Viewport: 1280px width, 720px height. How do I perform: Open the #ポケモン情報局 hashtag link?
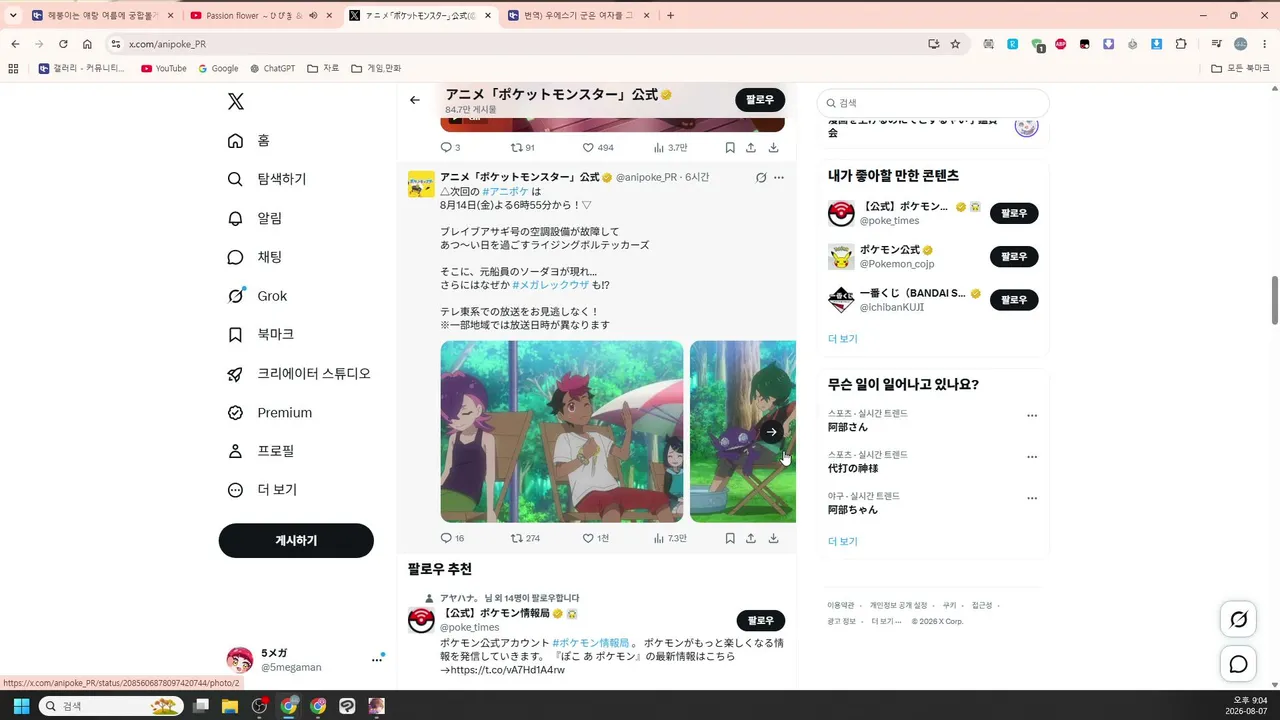[x=591, y=642]
